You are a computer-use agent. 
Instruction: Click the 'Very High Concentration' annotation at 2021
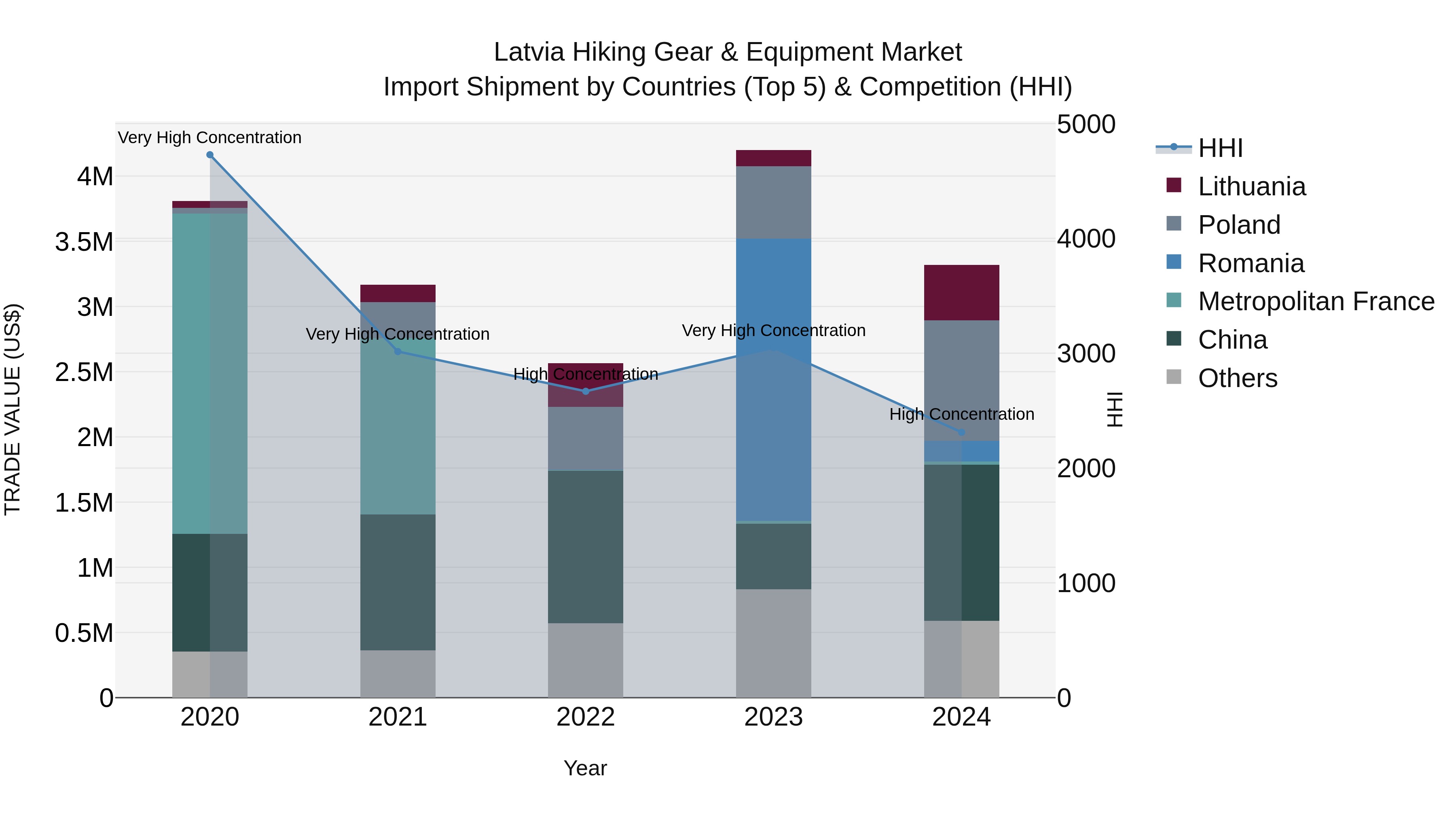397,334
